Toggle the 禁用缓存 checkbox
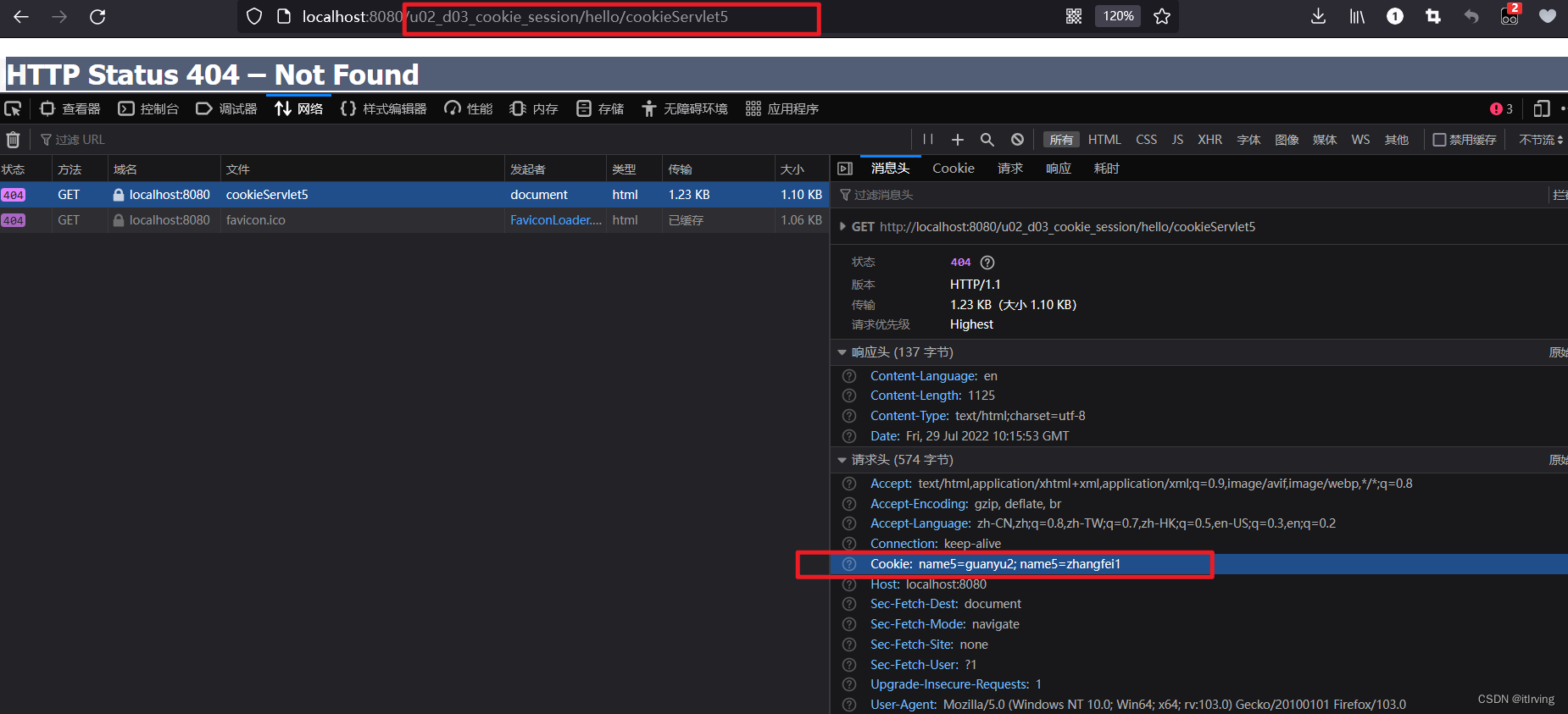 tap(1439, 140)
